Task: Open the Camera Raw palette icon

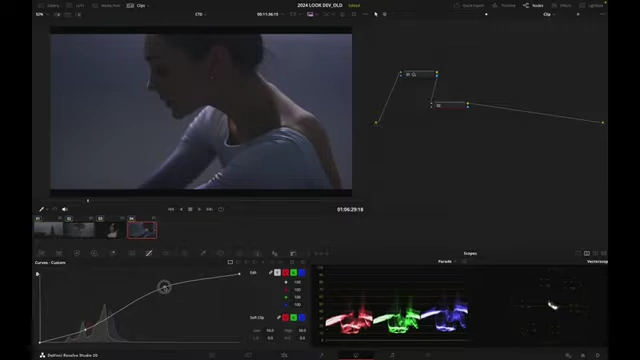Action: (x=41, y=253)
